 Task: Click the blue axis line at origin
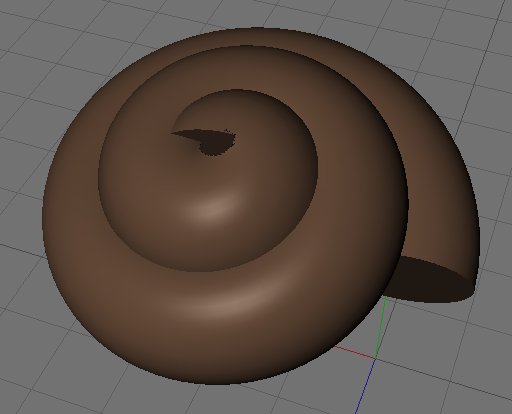point(366,386)
